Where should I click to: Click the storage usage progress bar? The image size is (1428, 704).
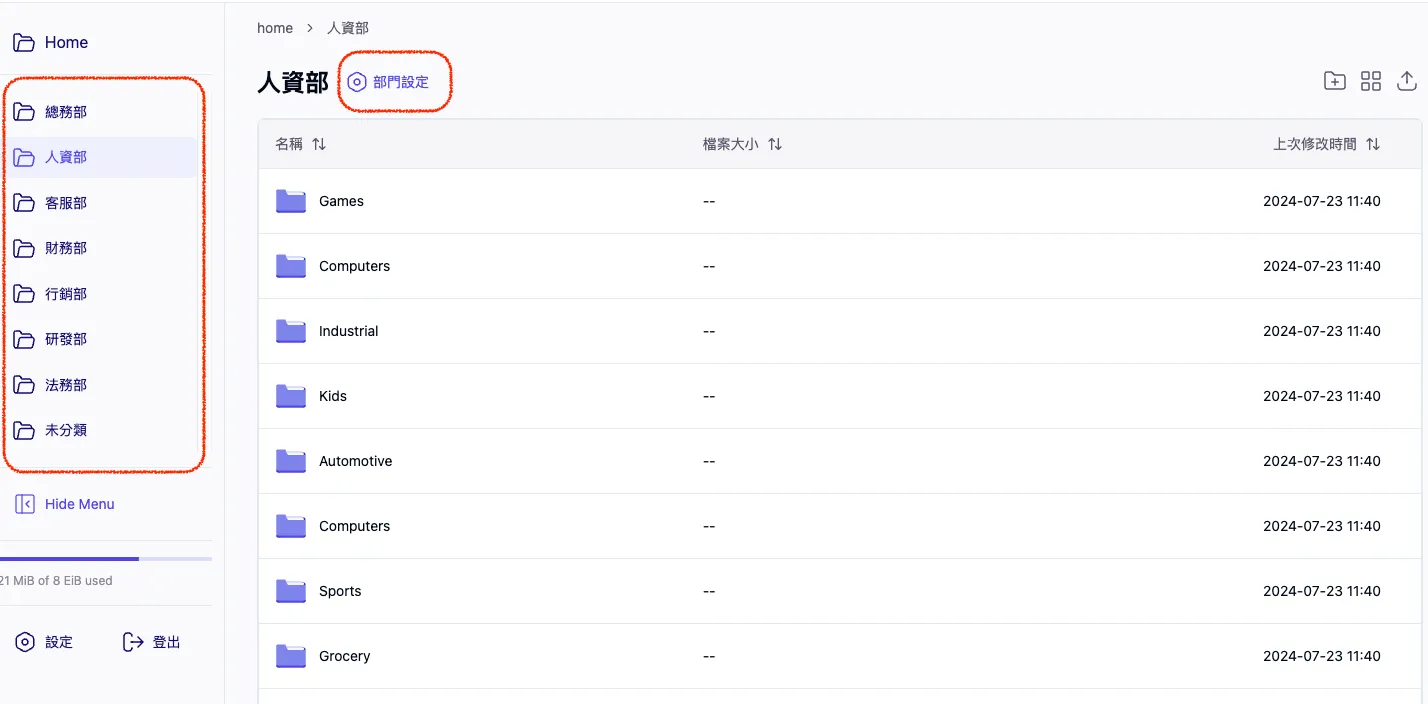(x=106, y=558)
